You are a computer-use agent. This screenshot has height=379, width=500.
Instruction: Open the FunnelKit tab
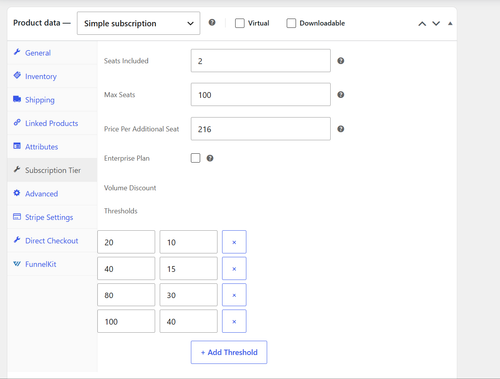(x=52, y=264)
